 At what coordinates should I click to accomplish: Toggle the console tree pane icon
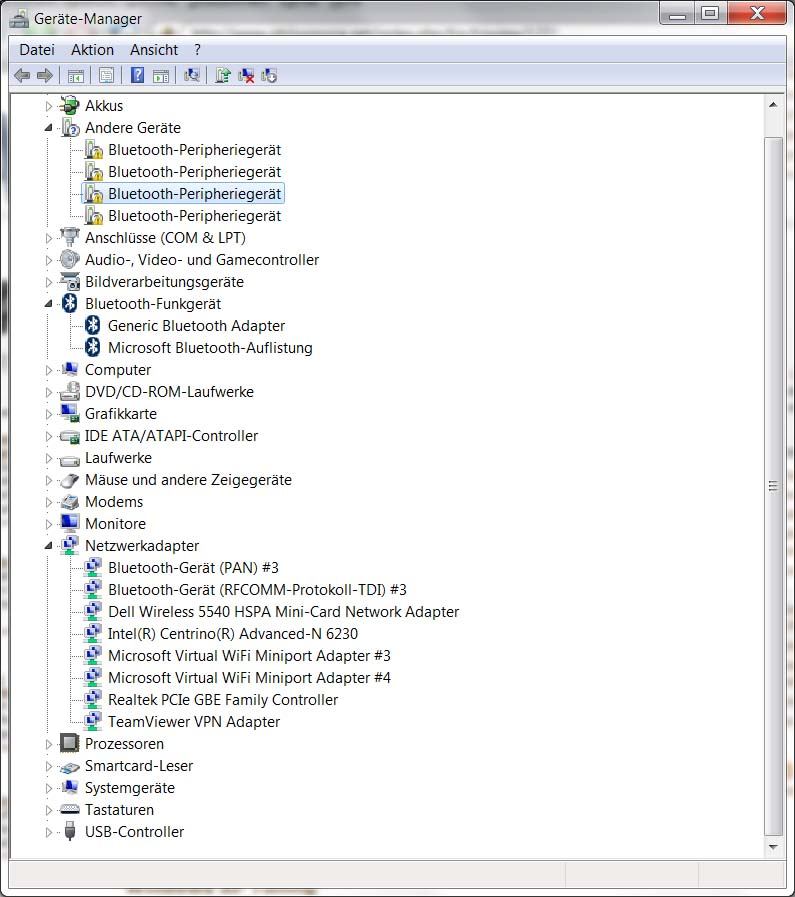click(x=75, y=76)
